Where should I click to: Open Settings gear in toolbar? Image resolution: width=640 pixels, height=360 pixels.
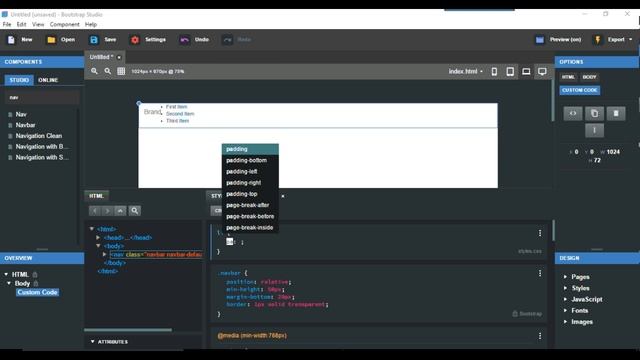tap(135, 40)
